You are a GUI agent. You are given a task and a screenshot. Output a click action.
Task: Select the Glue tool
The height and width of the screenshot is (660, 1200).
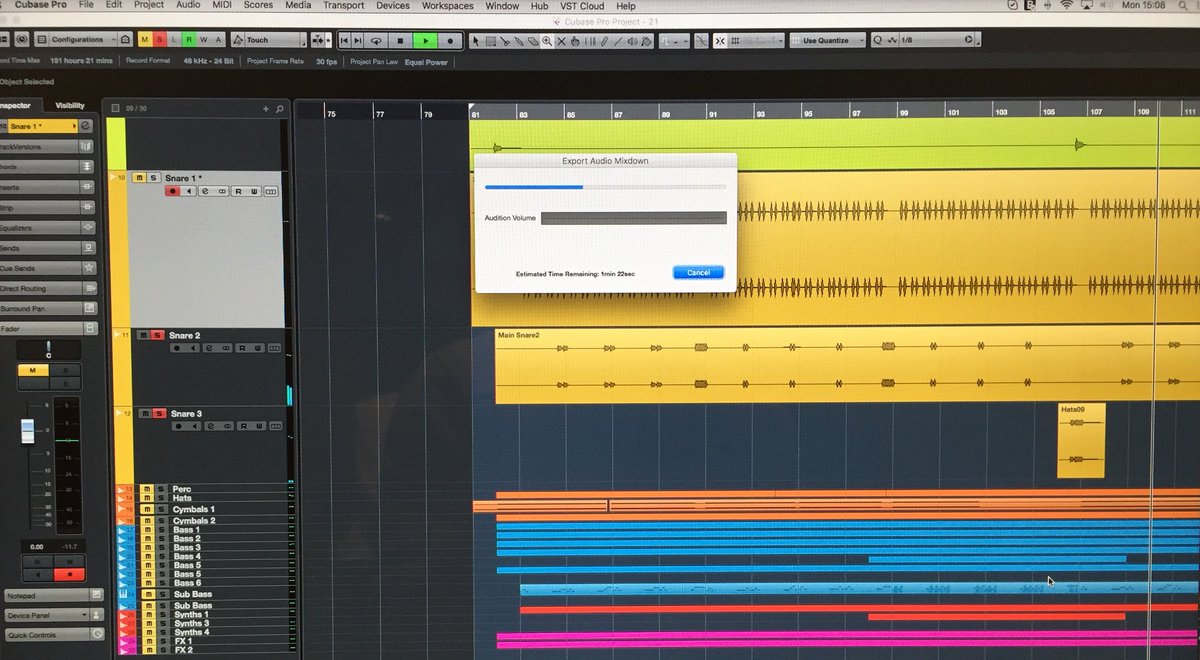pyautogui.click(x=519, y=41)
